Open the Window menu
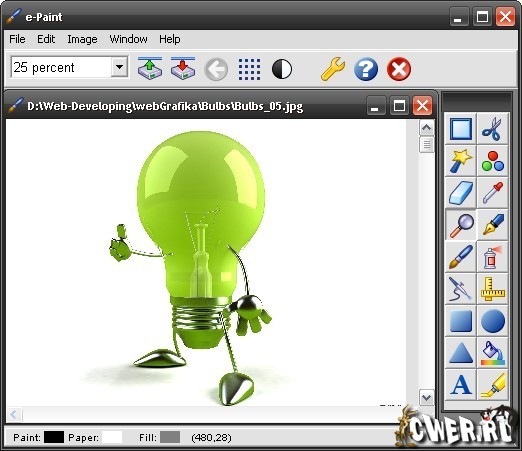The image size is (522, 451). pos(128,39)
